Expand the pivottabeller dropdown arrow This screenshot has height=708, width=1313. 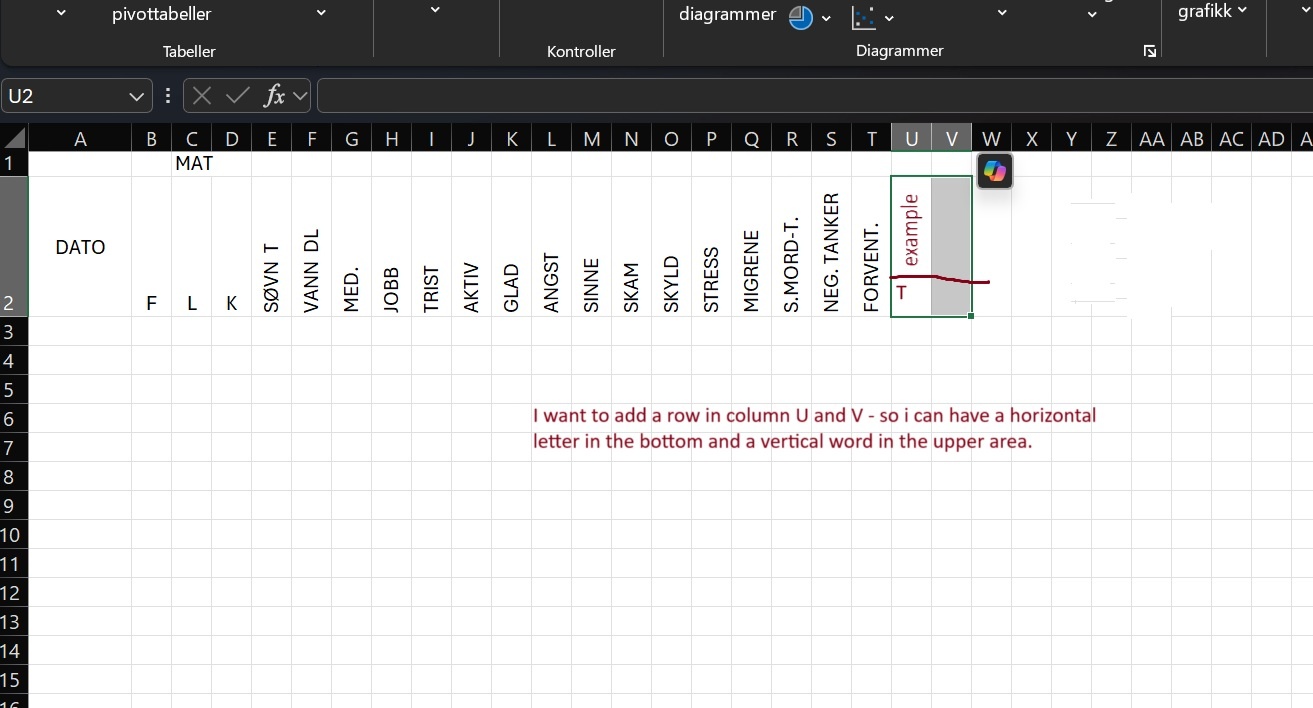pos(321,13)
